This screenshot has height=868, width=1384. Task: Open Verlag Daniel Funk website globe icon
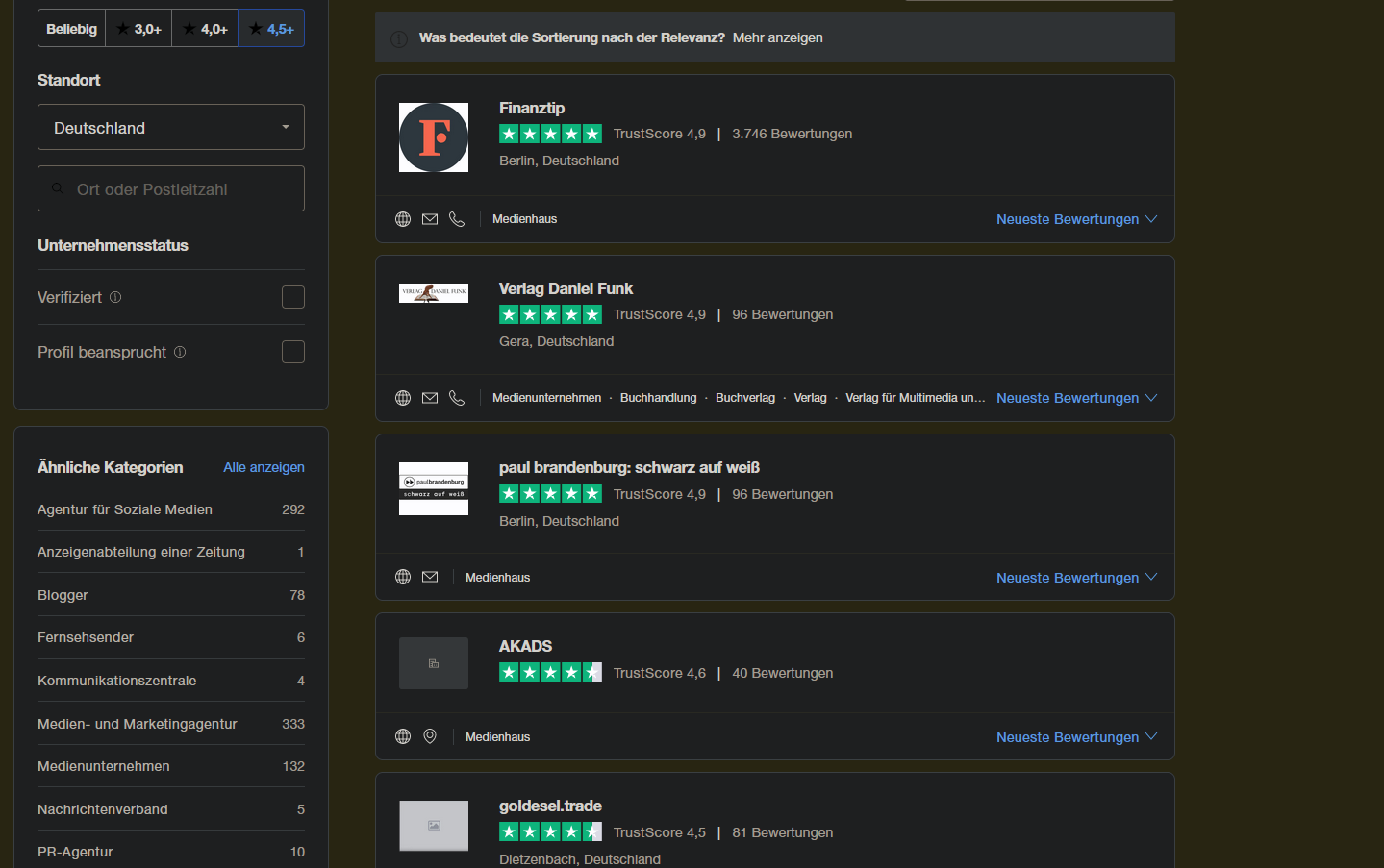pos(403,398)
